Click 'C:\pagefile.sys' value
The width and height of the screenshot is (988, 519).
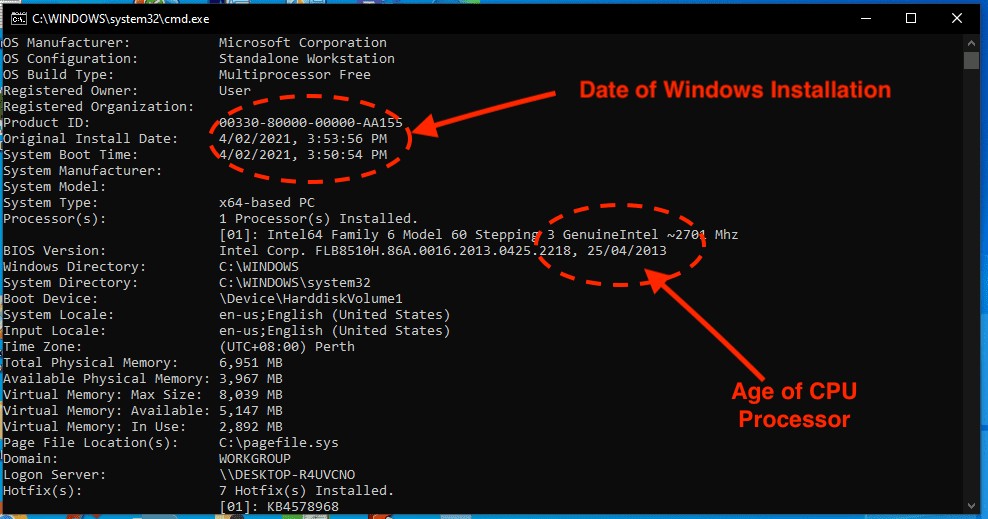pos(279,443)
